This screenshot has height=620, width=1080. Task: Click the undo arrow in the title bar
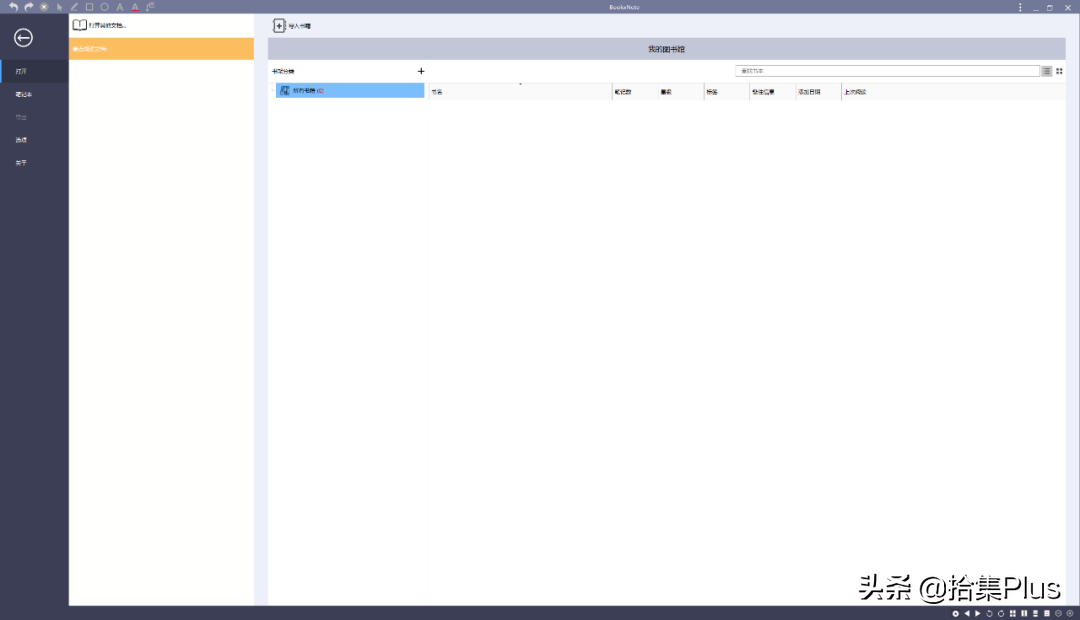pos(13,7)
